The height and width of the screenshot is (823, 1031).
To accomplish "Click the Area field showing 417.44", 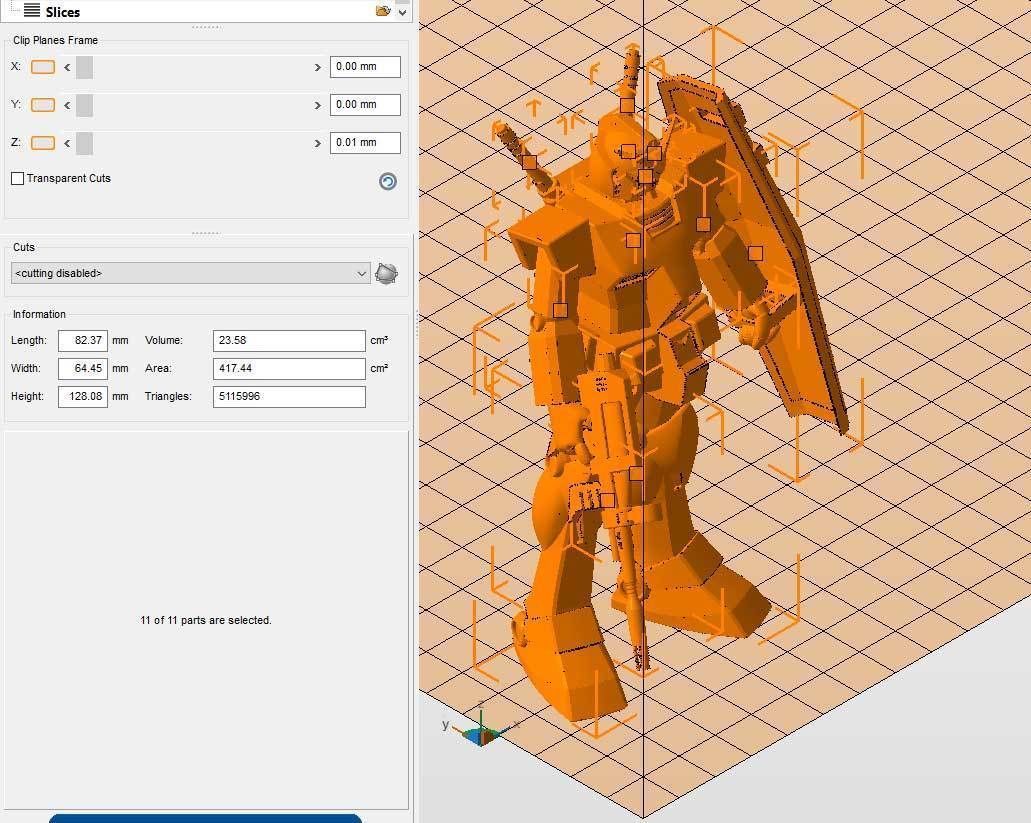I will click(289, 369).
